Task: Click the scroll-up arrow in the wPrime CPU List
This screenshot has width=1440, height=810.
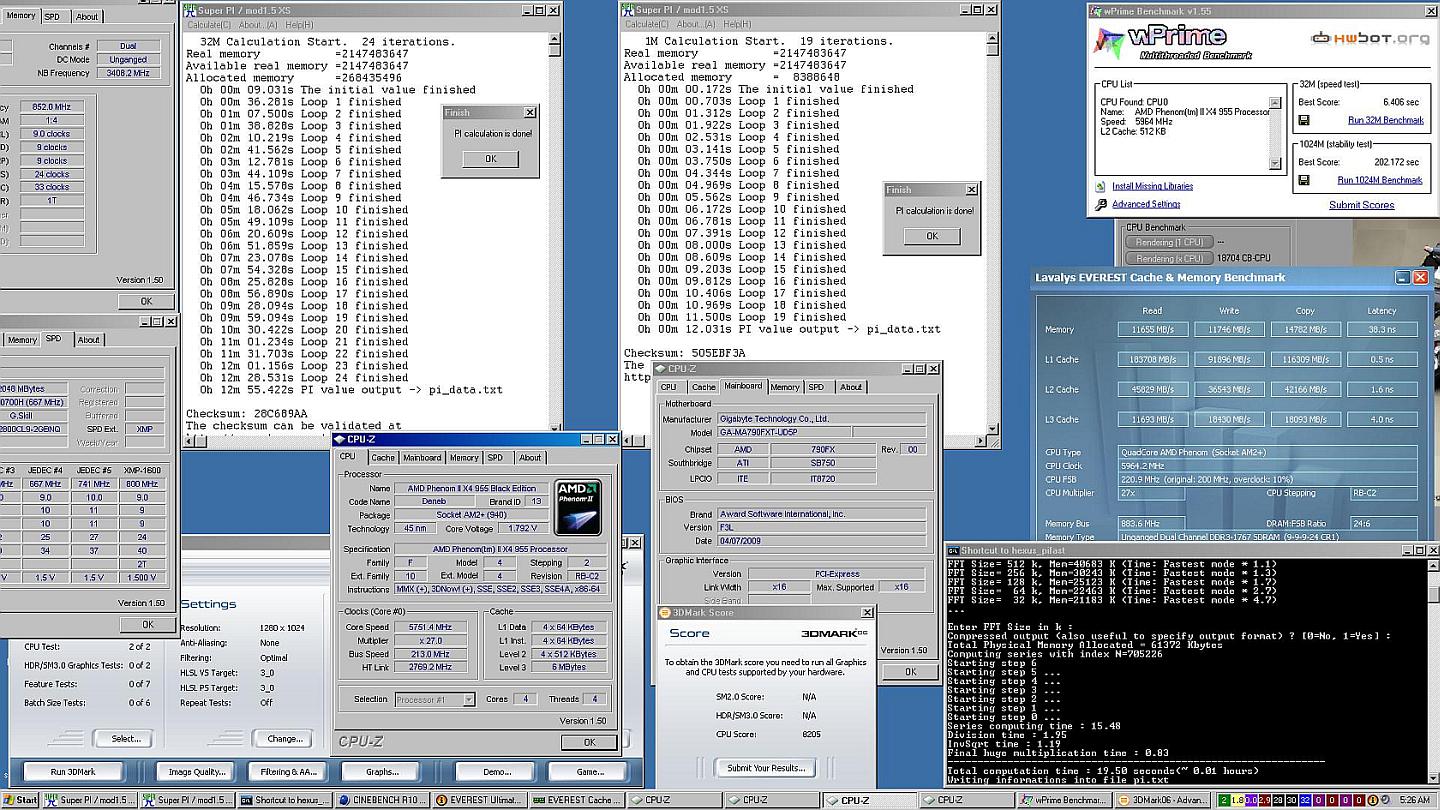Action: pos(1275,102)
